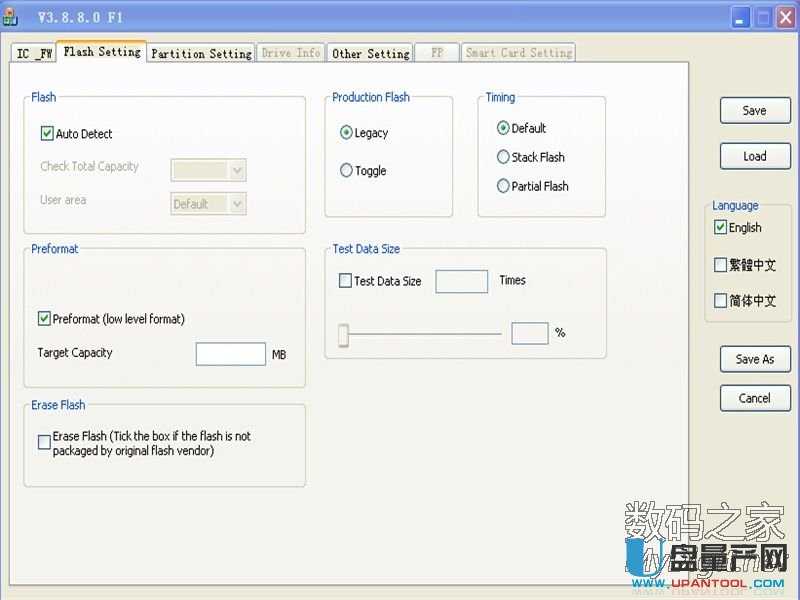Toggle Preformat (low level format) checkbox

(44, 319)
